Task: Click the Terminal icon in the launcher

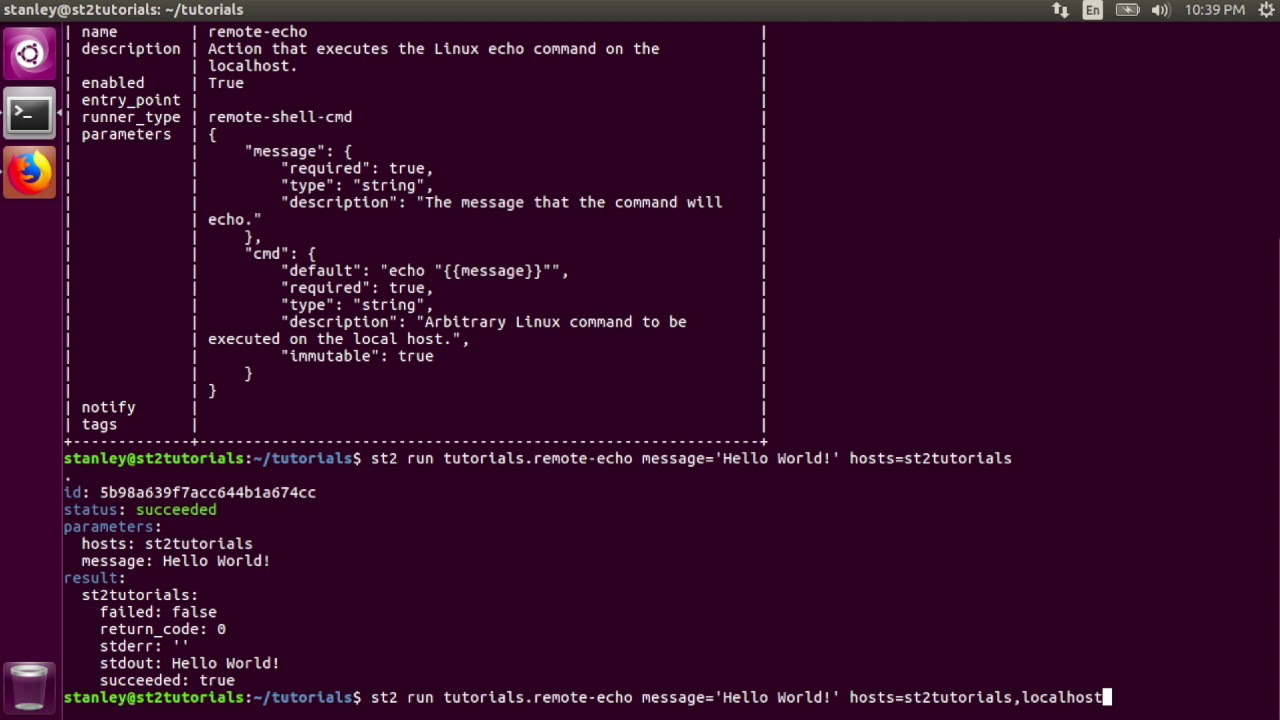Action: click(29, 114)
